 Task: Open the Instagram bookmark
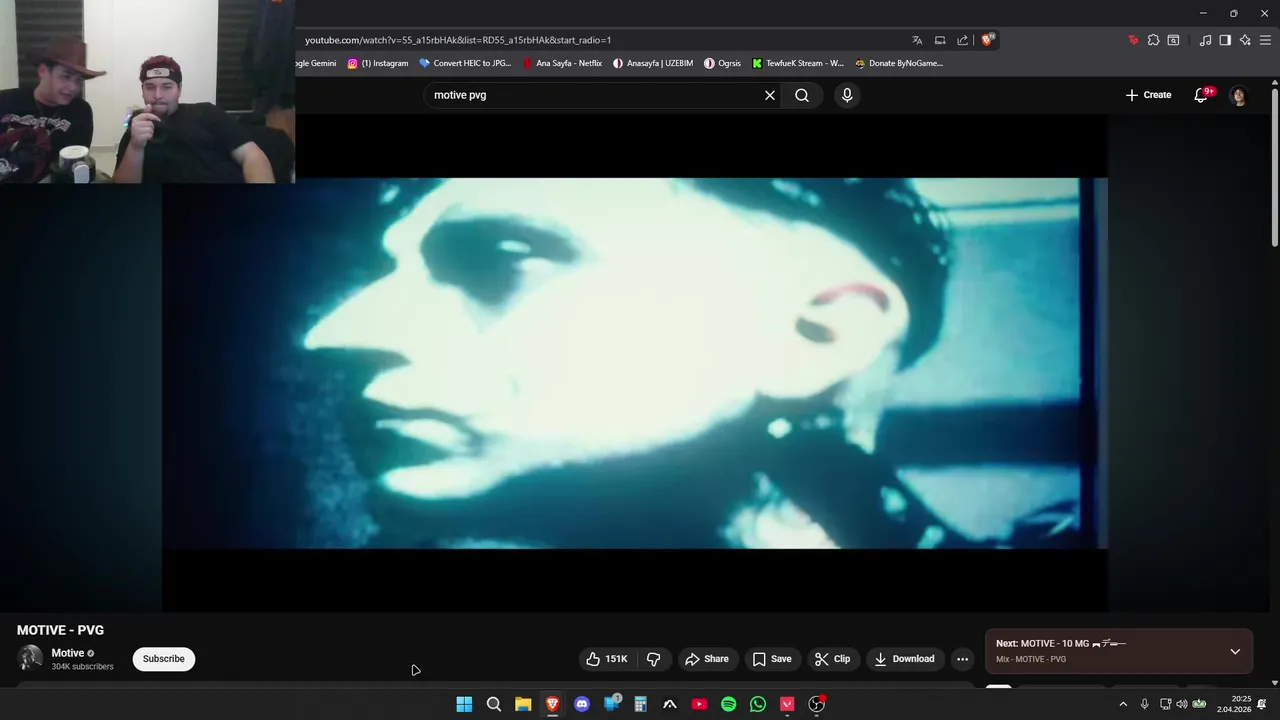(377, 63)
